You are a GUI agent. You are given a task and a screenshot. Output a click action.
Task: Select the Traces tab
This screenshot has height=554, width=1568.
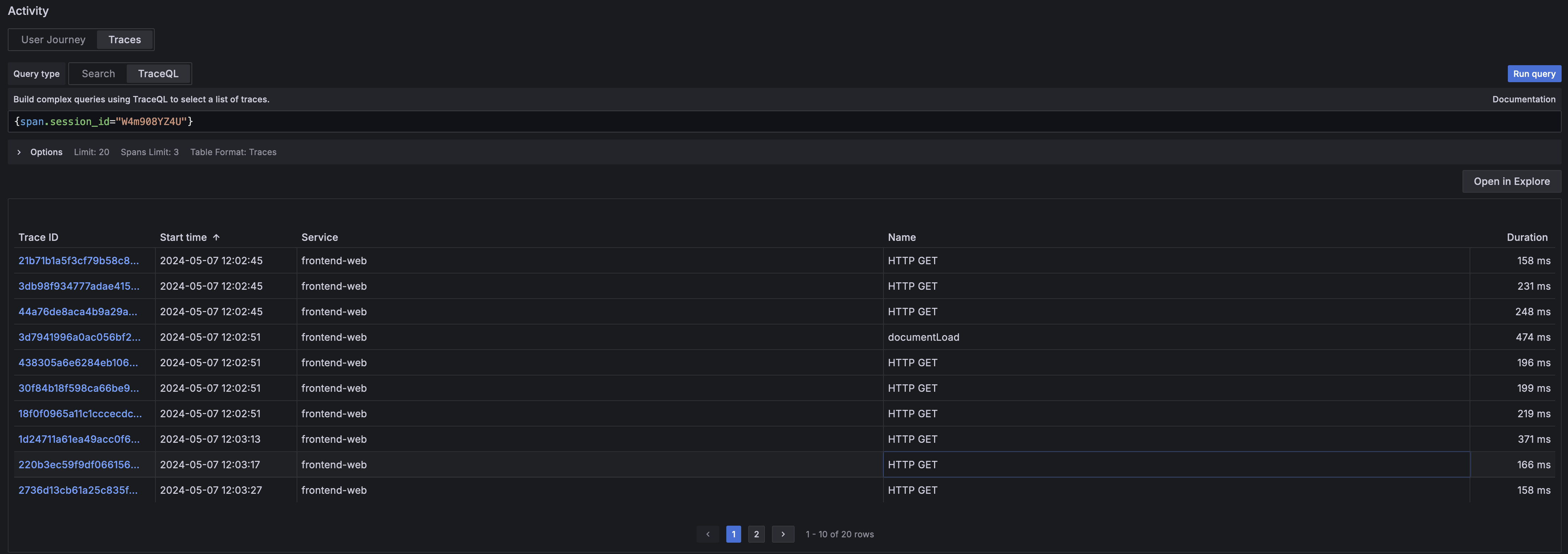124,39
